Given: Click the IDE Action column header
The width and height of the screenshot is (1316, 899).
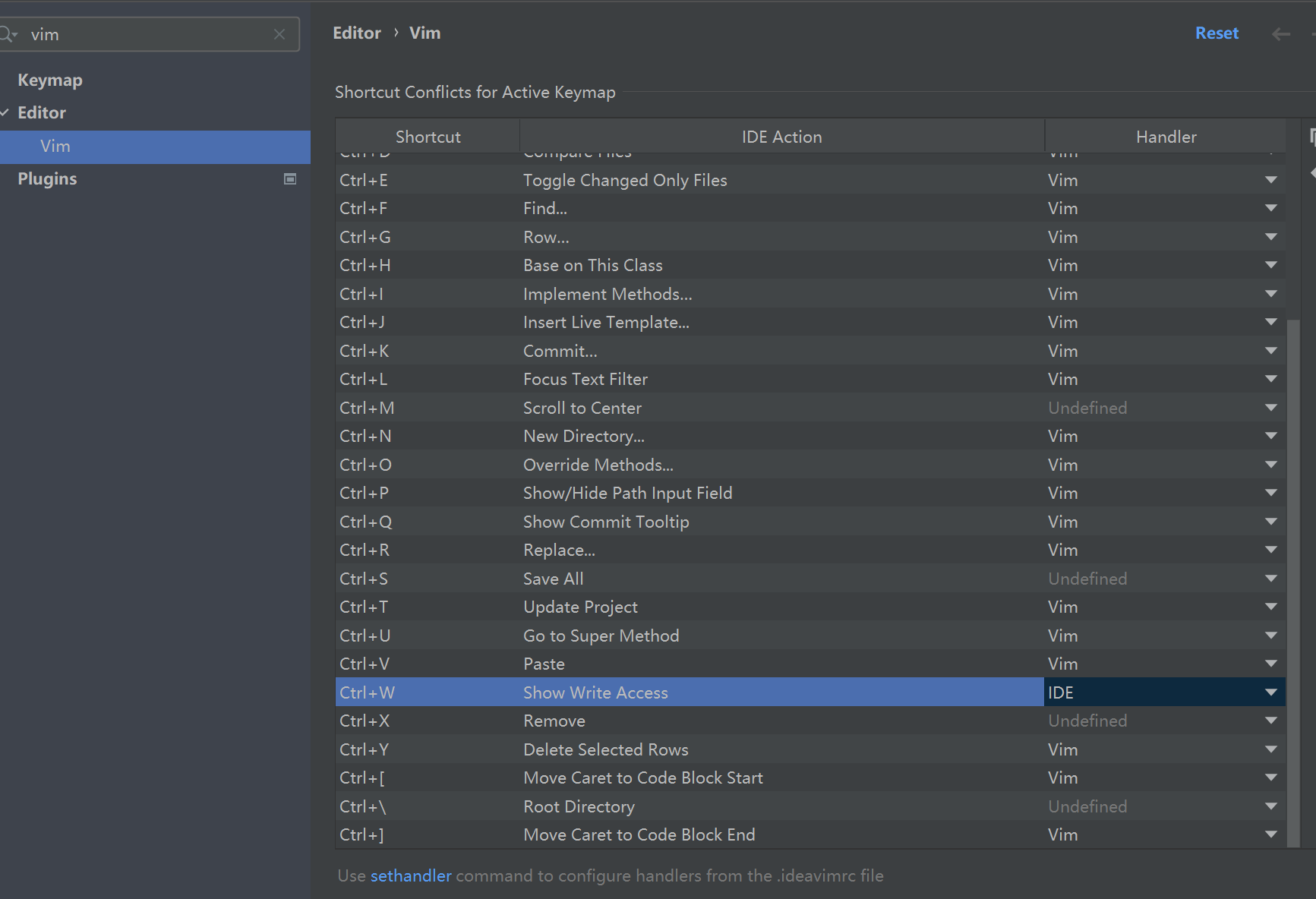Looking at the screenshot, I should tap(781, 137).
